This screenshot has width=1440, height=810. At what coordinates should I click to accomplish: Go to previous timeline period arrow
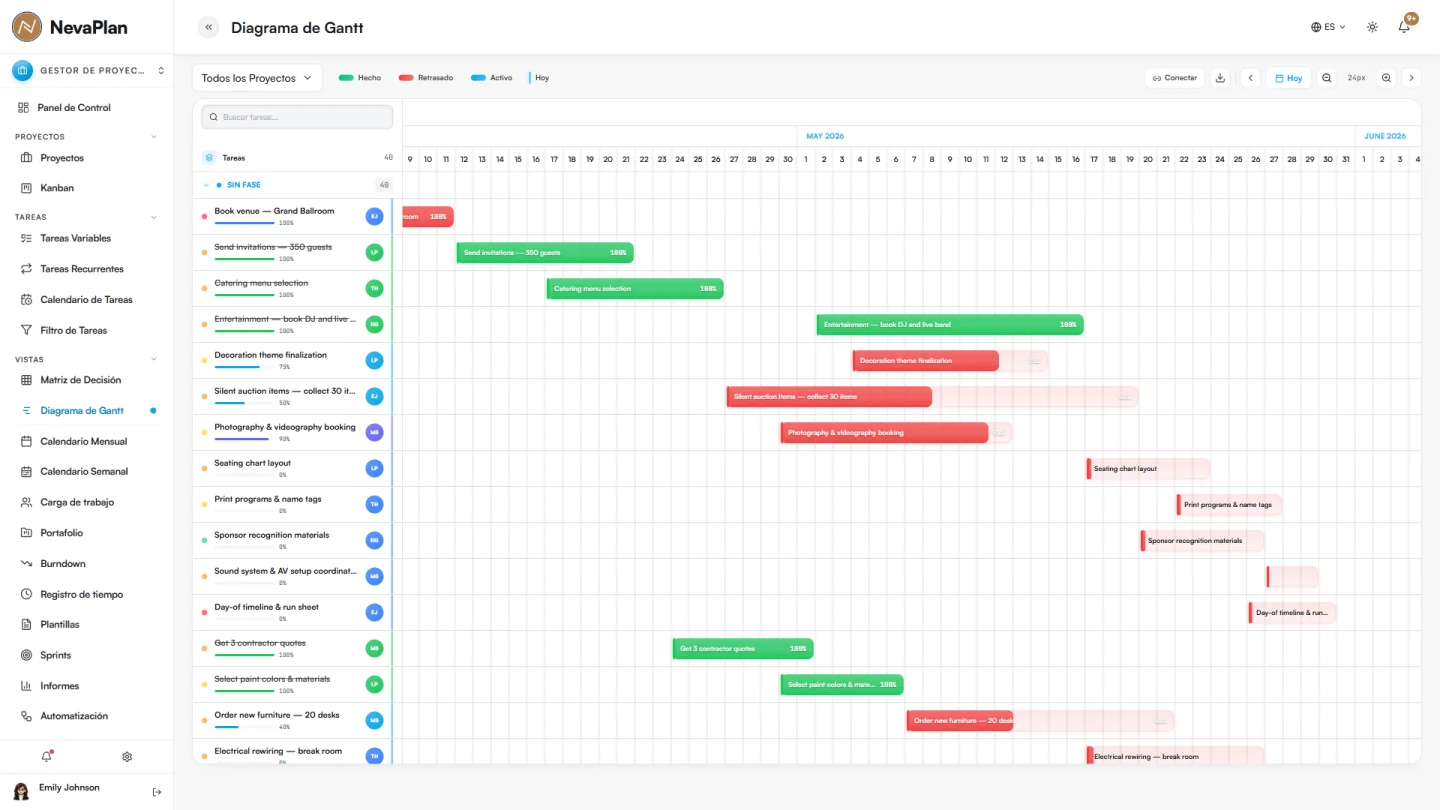click(x=1250, y=78)
